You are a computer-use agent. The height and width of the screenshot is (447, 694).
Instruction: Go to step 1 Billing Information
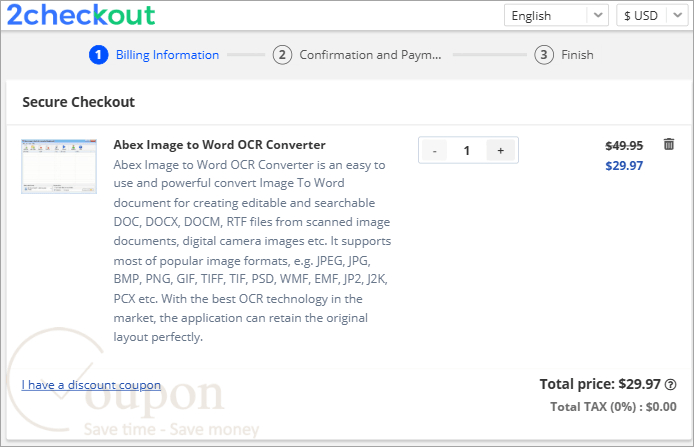pyautogui.click(x=154, y=55)
